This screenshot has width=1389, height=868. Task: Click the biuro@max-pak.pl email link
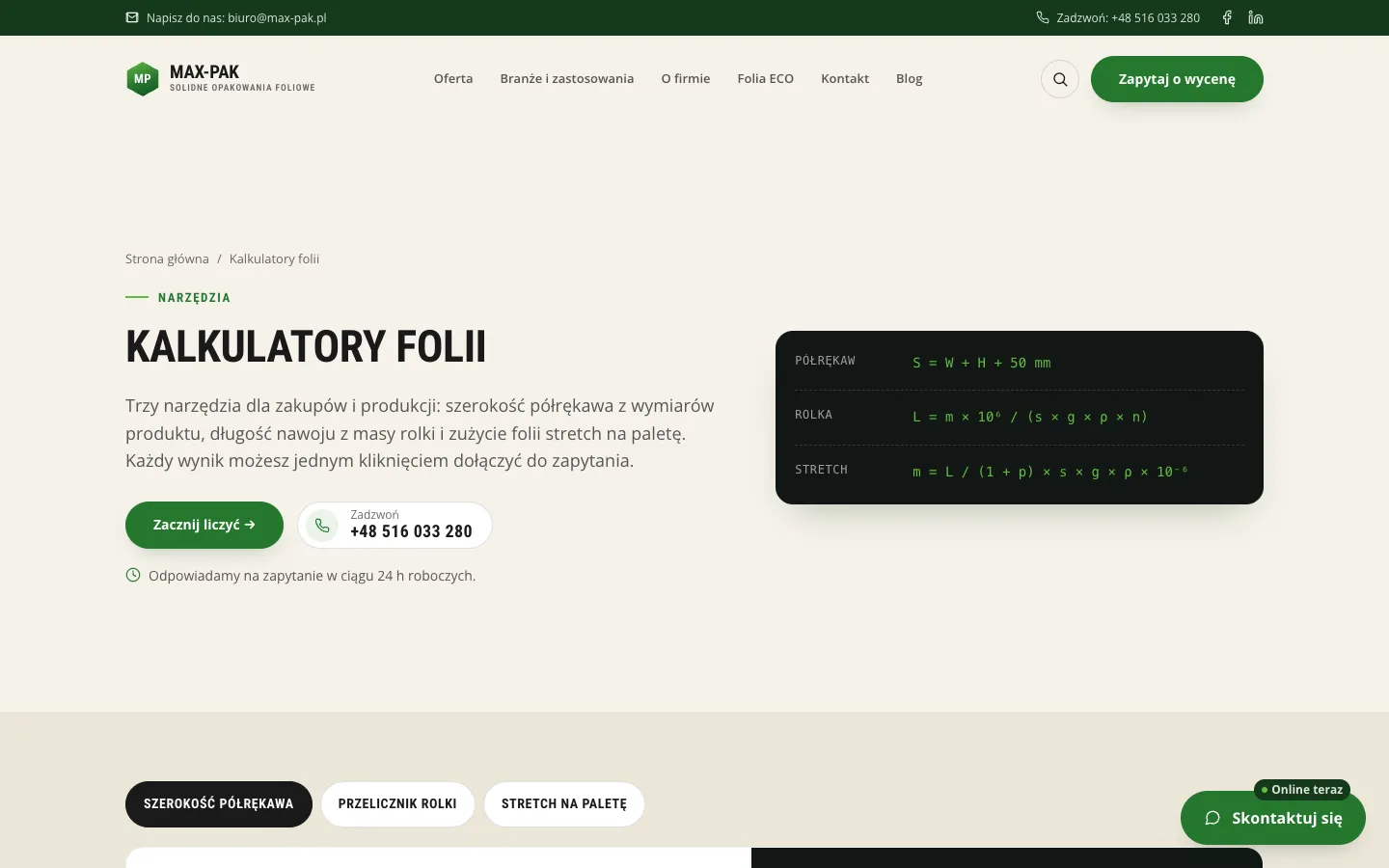277,17
